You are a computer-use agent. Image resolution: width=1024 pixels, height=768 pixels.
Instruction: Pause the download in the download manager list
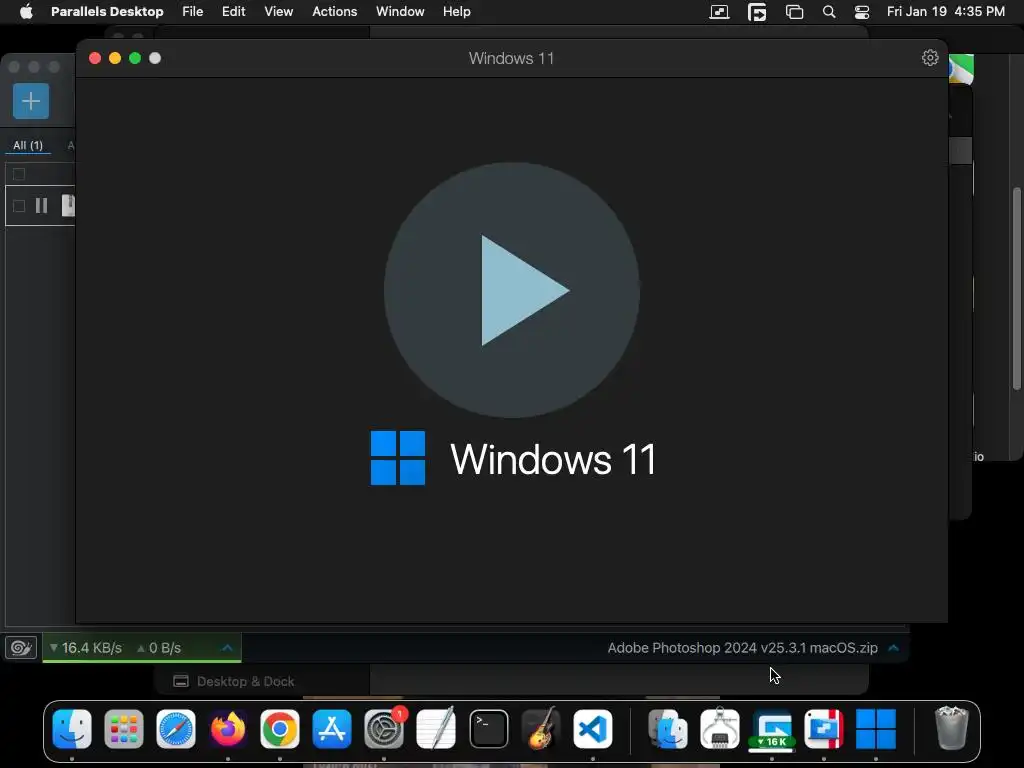click(41, 206)
